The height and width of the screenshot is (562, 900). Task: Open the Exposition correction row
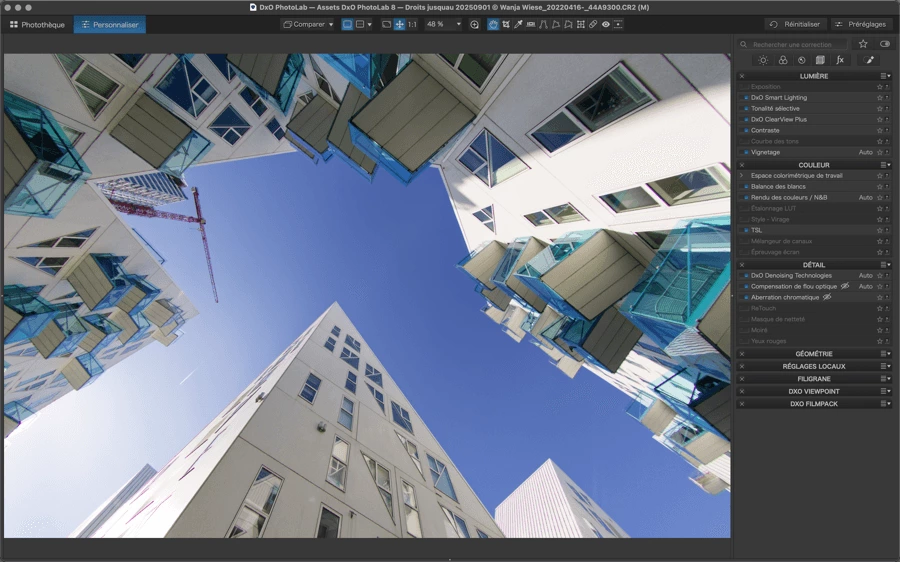pos(813,87)
